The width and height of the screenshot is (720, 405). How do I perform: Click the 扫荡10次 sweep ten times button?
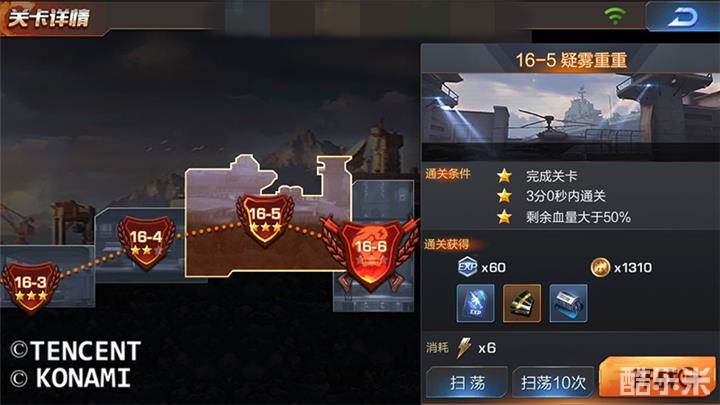[x=553, y=382]
